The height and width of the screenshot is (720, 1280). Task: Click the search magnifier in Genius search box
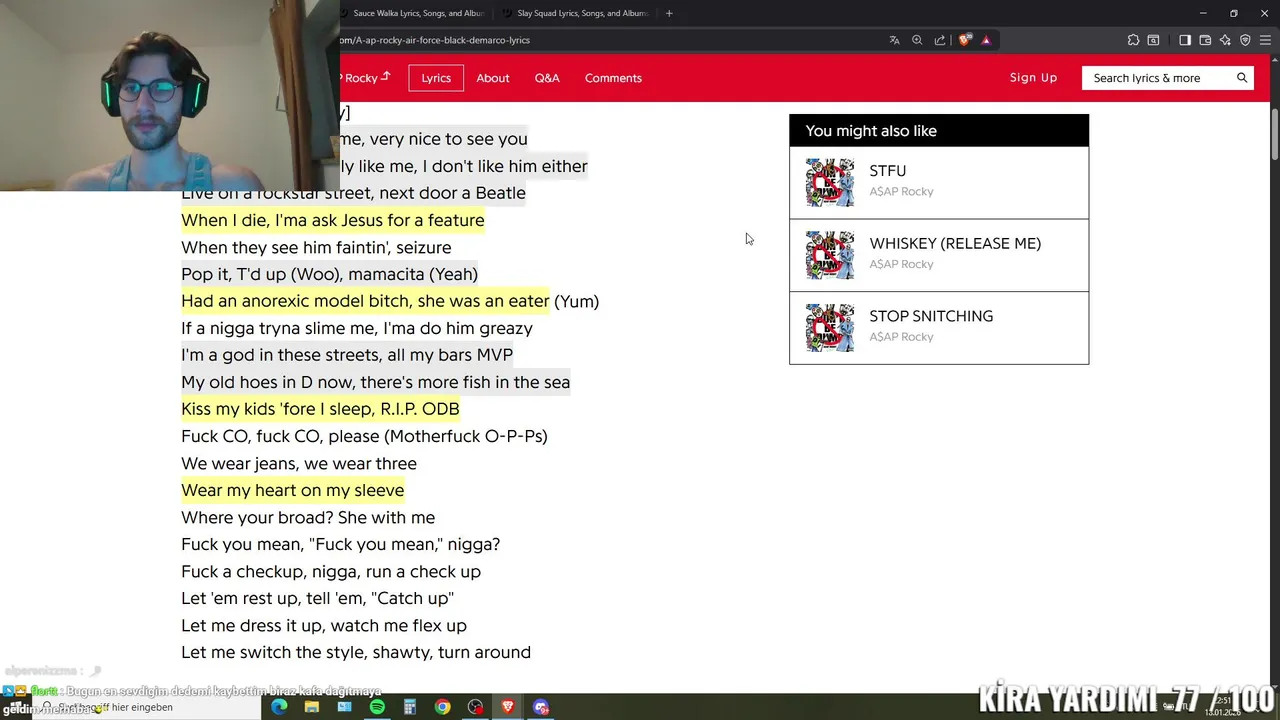click(x=1242, y=78)
